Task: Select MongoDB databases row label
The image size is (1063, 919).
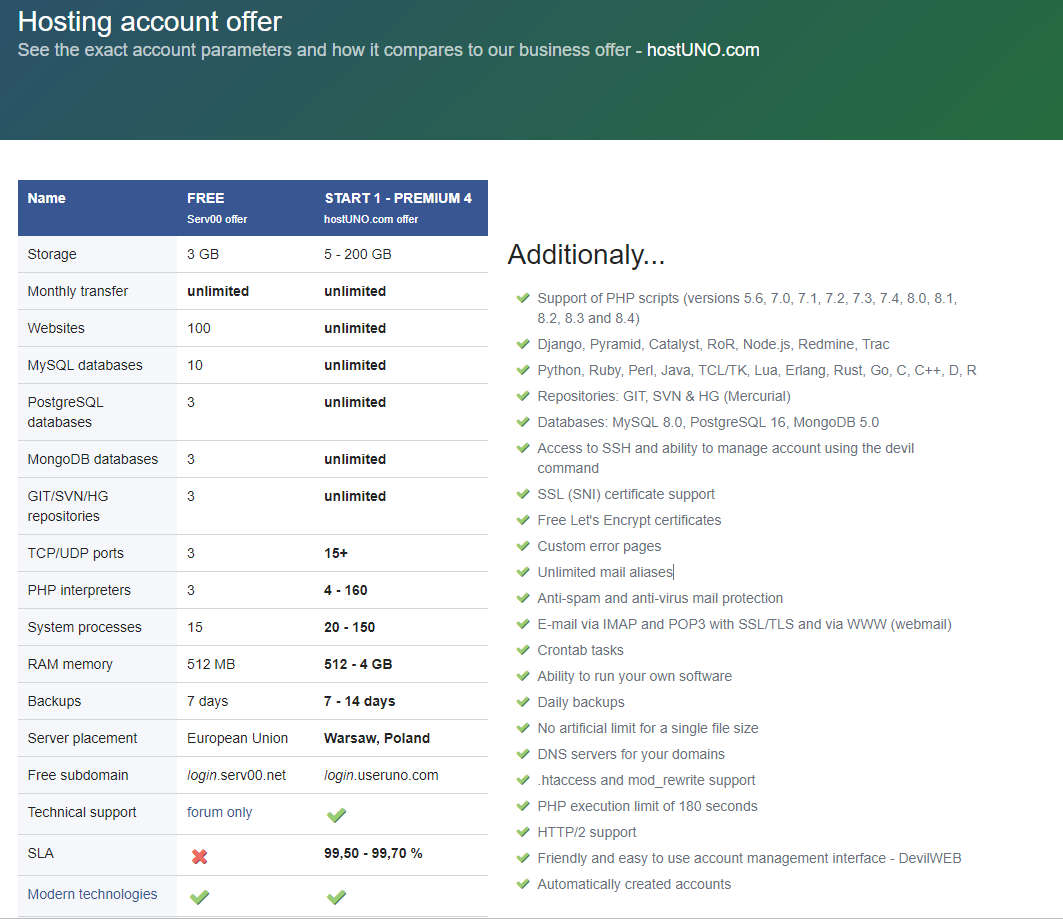Action: (92, 459)
